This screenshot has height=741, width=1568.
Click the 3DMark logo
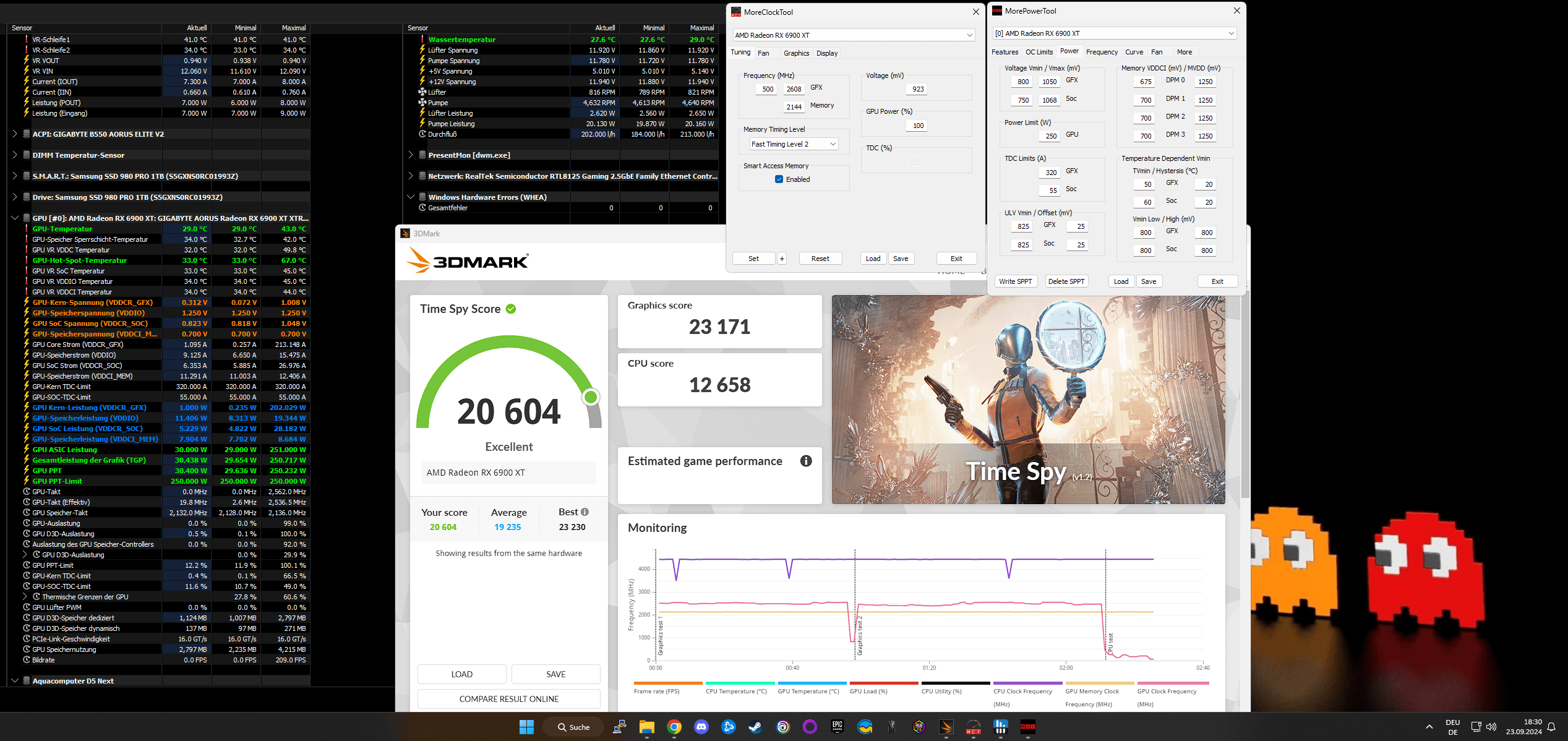click(x=468, y=261)
